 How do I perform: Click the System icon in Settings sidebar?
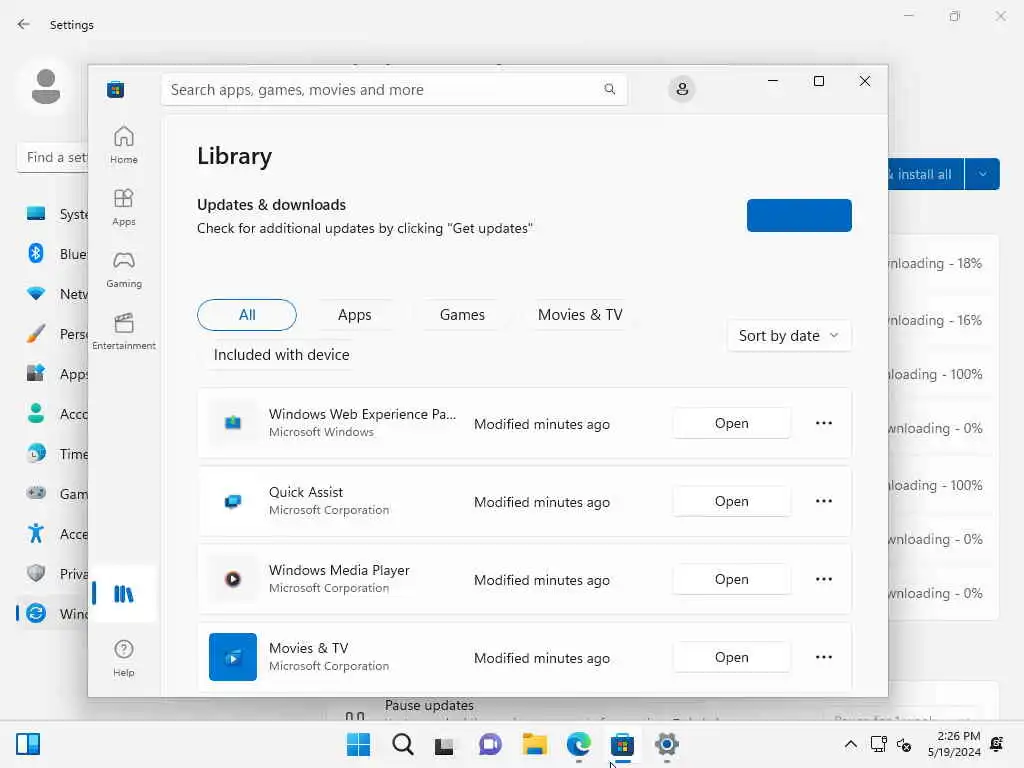coord(36,214)
